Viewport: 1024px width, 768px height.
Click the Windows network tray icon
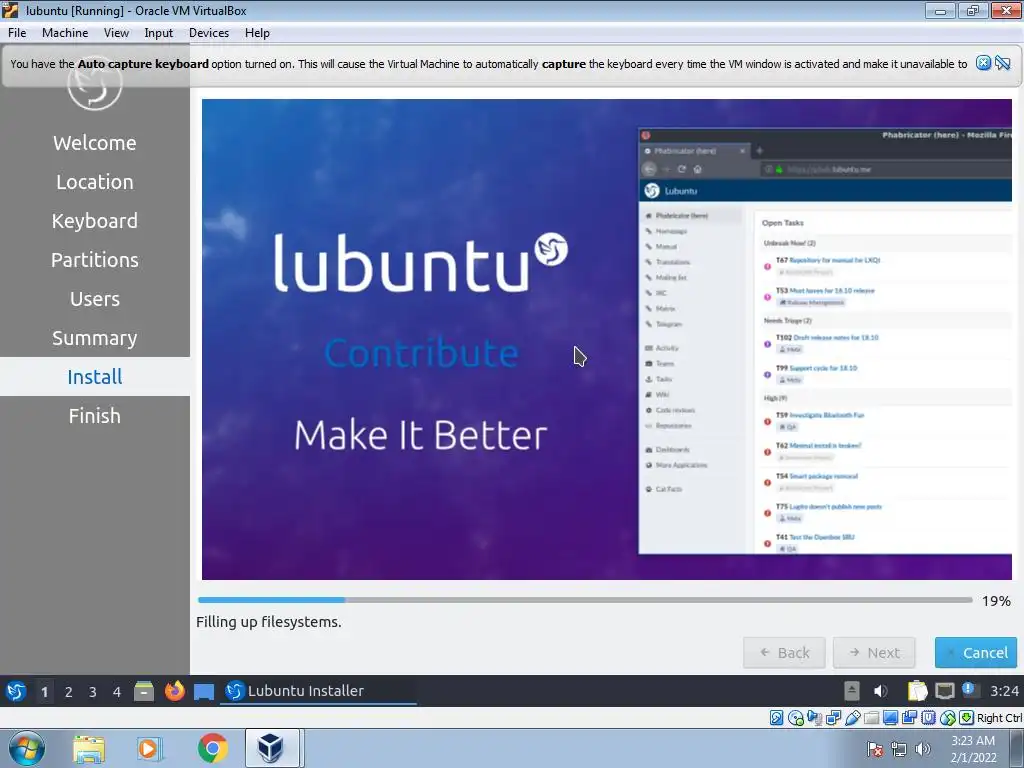pyautogui.click(x=899, y=749)
